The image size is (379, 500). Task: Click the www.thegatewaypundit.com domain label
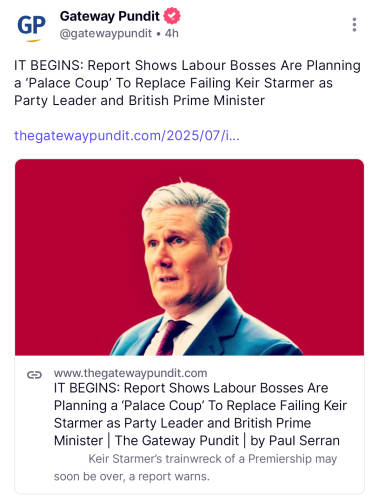[x=130, y=373]
